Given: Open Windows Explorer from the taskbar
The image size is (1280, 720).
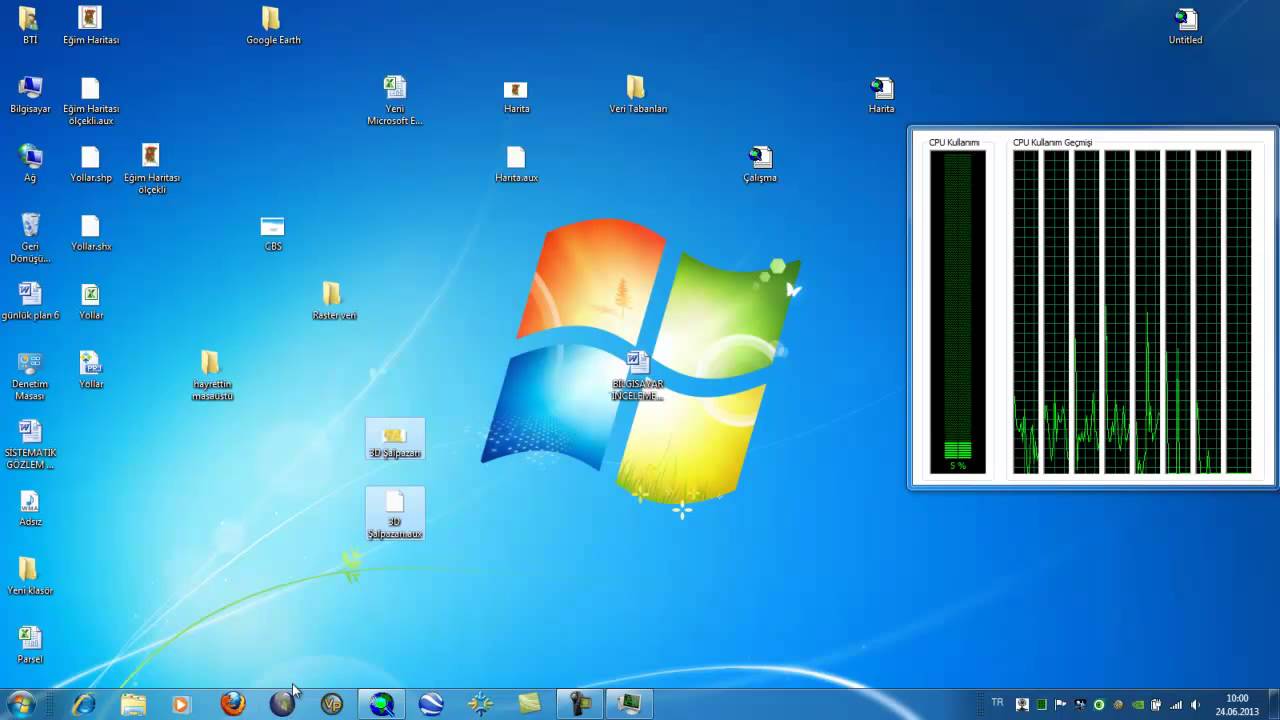Looking at the screenshot, I should coord(133,704).
